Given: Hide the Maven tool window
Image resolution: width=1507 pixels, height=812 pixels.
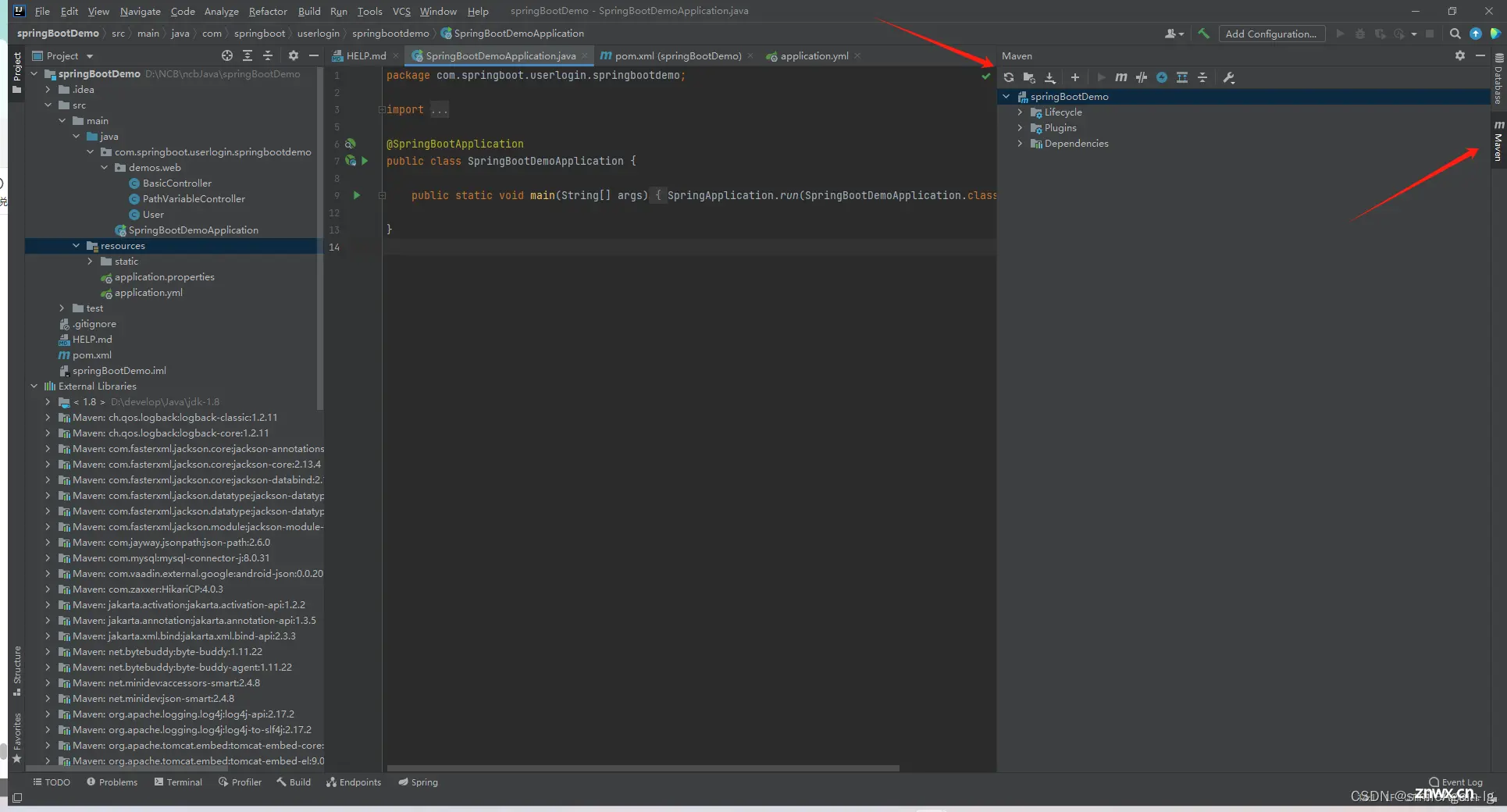Looking at the screenshot, I should click(1480, 55).
